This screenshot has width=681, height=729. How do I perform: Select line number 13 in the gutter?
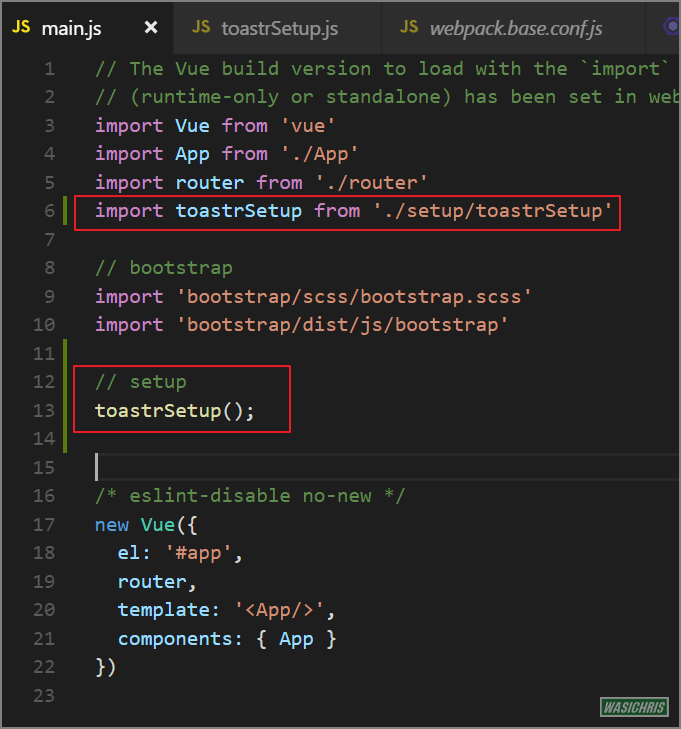coord(44,410)
